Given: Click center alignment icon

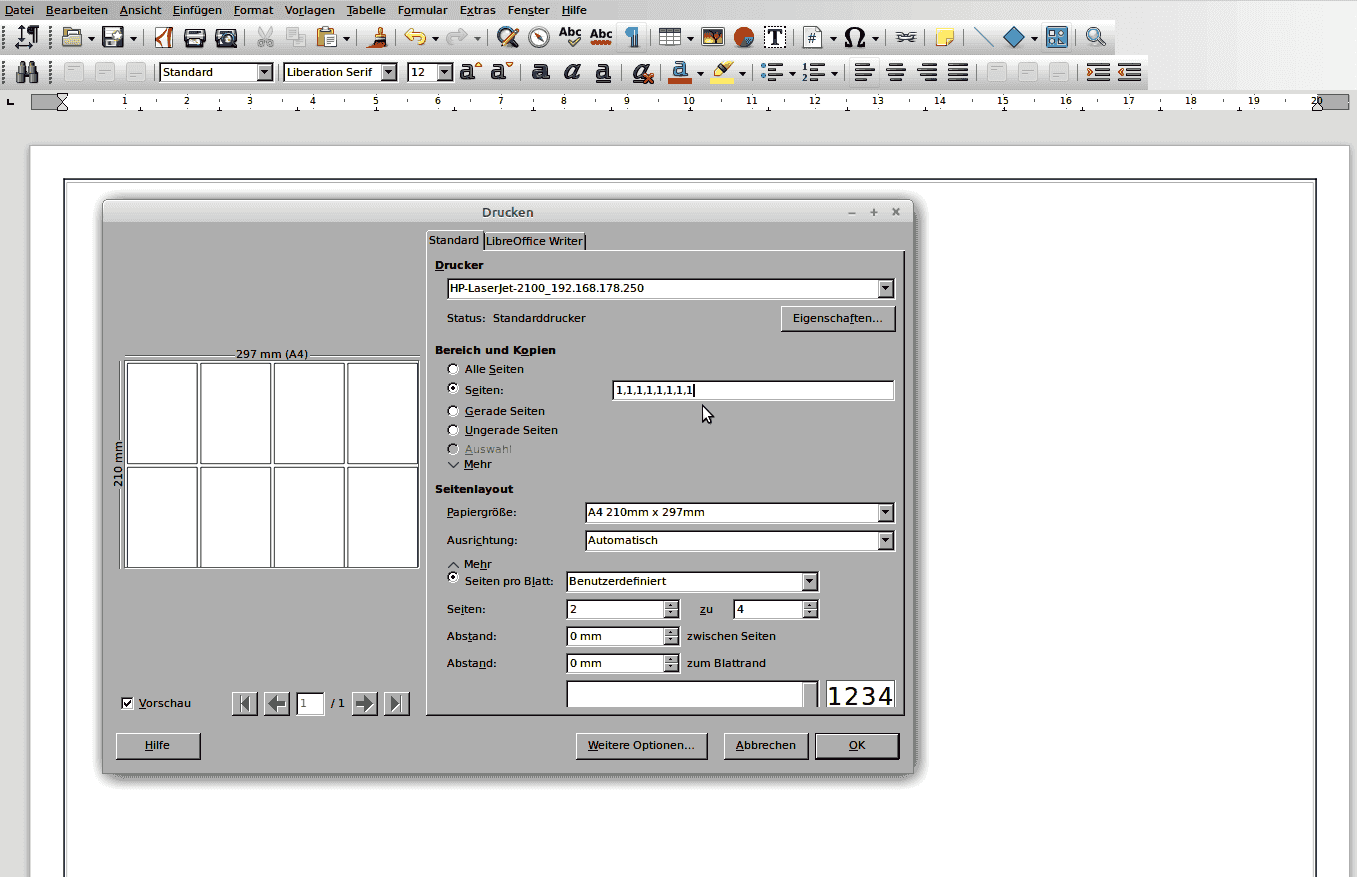Looking at the screenshot, I should [x=896, y=72].
